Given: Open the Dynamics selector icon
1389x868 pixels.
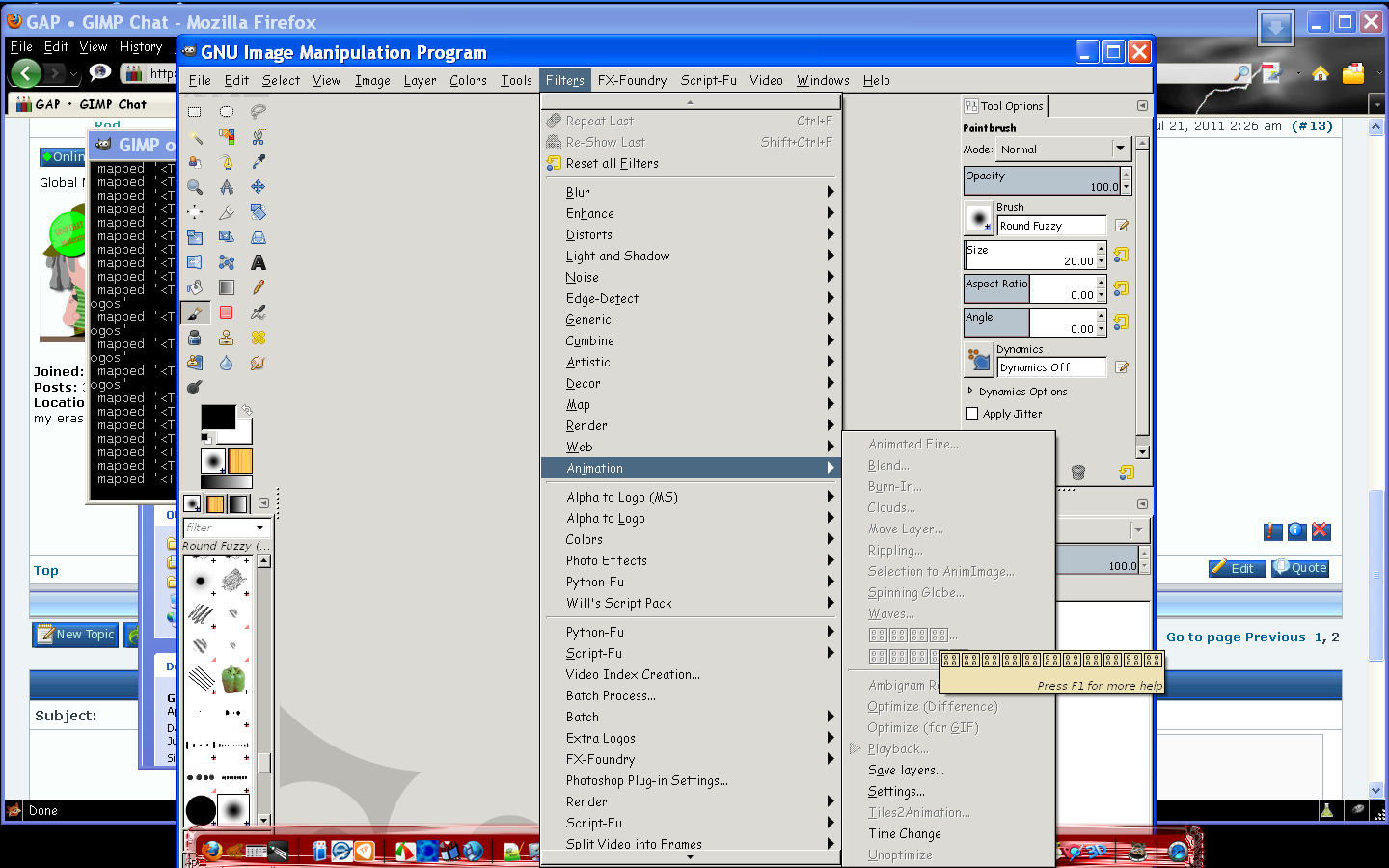Looking at the screenshot, I should (x=979, y=360).
